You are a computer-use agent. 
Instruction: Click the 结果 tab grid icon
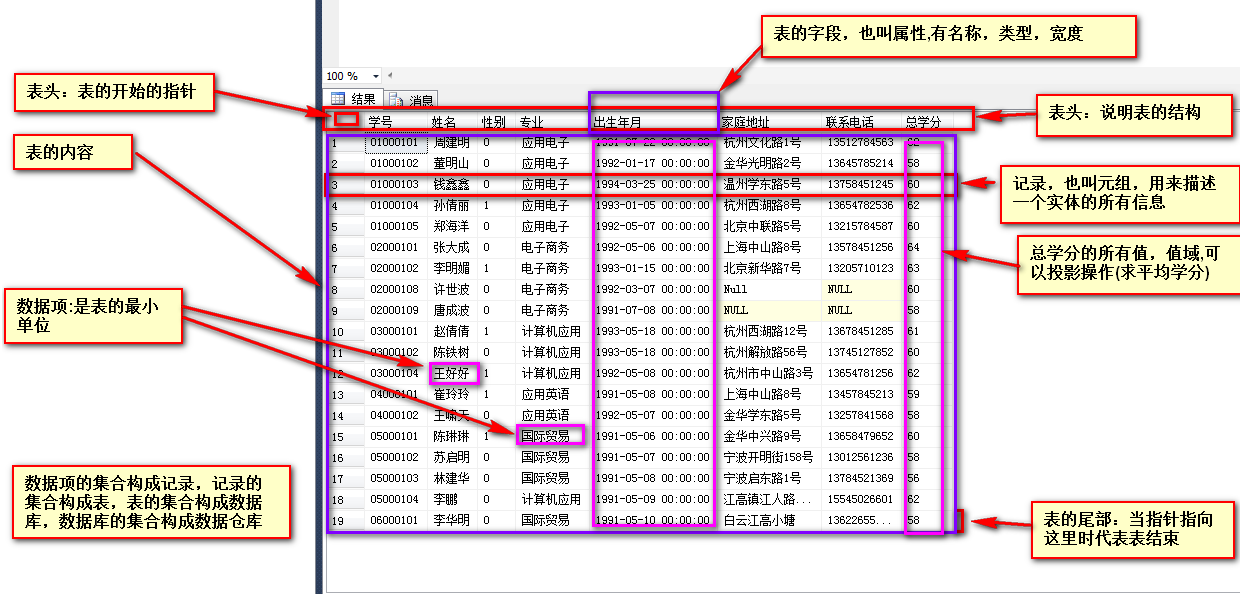tap(338, 99)
